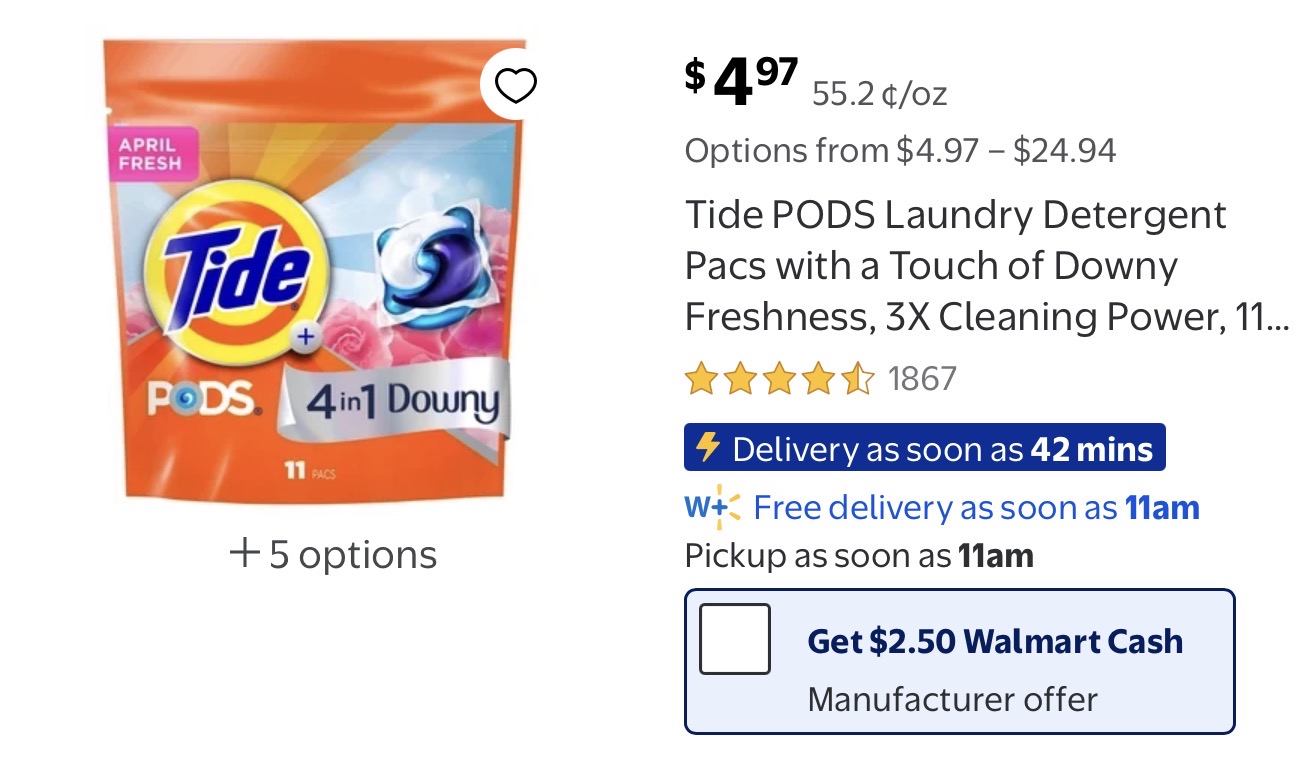Click Get $2.50 Walmart Cash text
The width and height of the screenshot is (1311, 767).
995,641
